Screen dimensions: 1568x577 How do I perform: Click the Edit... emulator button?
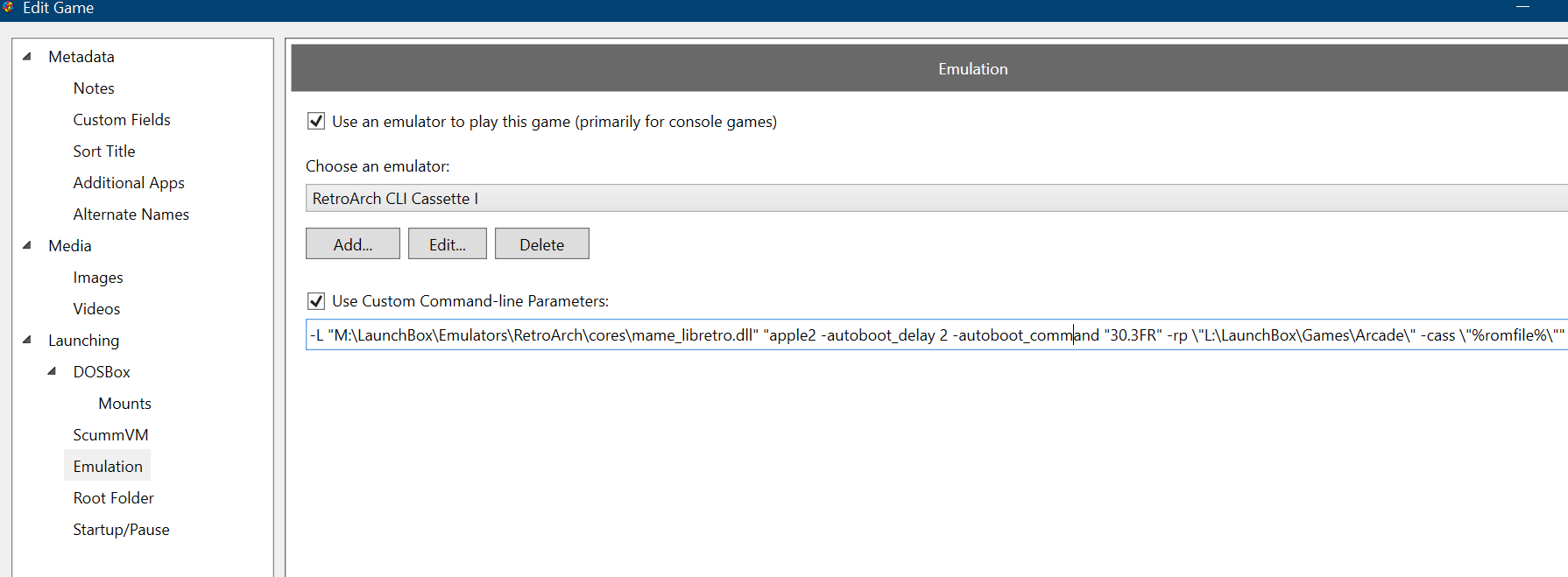[x=448, y=244]
